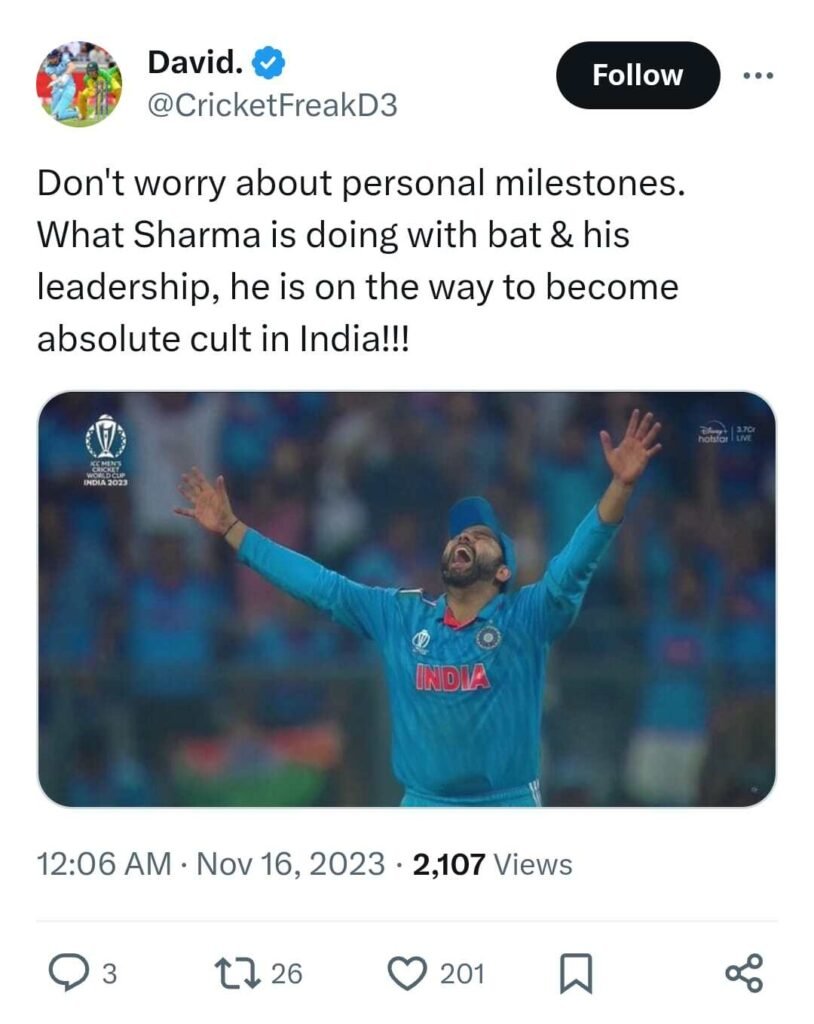Screen dimensions: 814x1024
Task: Click the 201 likes count
Action: (463, 973)
